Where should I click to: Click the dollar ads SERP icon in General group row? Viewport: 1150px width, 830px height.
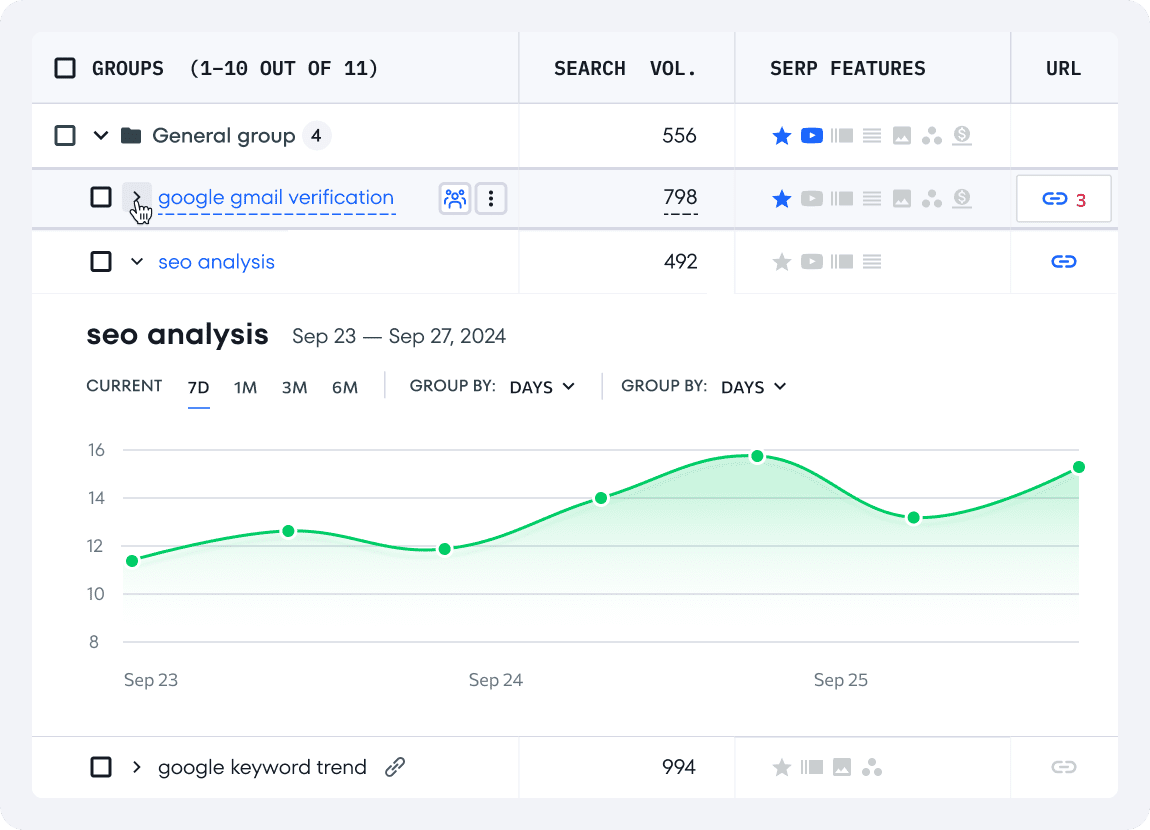click(x=962, y=136)
